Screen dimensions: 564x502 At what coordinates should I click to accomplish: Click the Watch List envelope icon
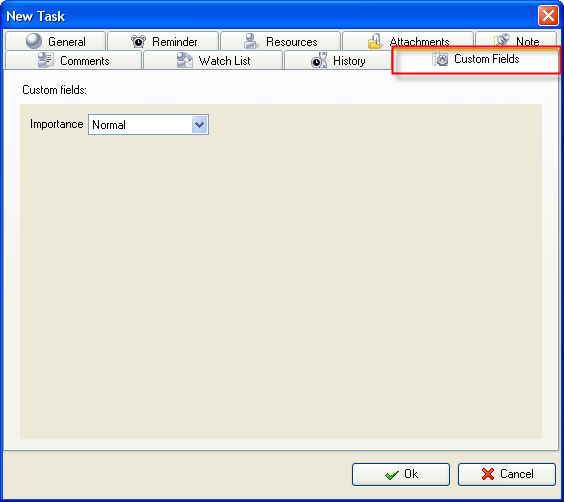click(185, 60)
